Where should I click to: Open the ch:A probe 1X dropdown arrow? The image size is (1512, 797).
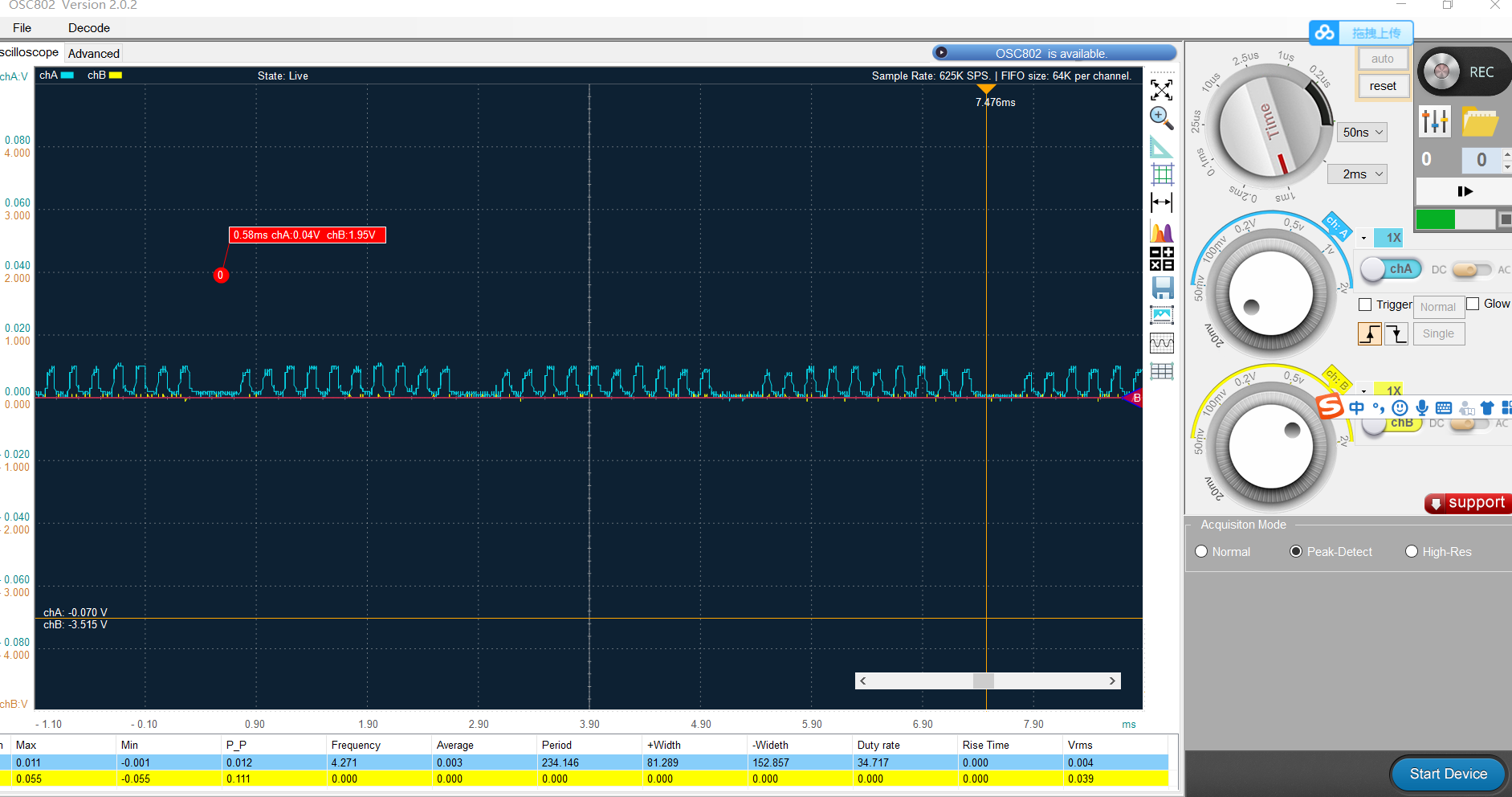tap(1363, 238)
